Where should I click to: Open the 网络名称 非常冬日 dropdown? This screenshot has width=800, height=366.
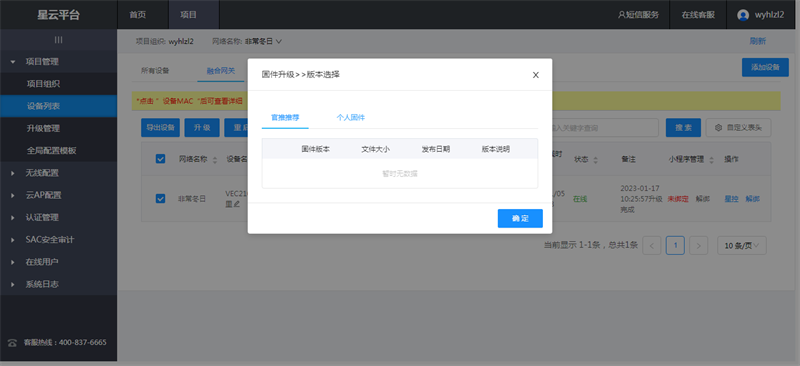tap(263, 41)
